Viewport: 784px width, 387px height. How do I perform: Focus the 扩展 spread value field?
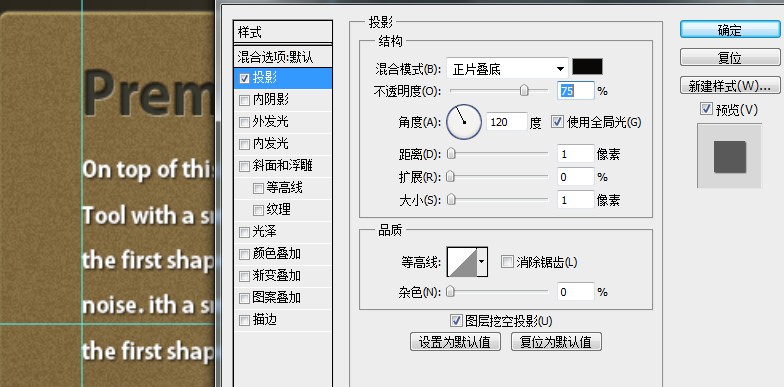click(x=576, y=176)
